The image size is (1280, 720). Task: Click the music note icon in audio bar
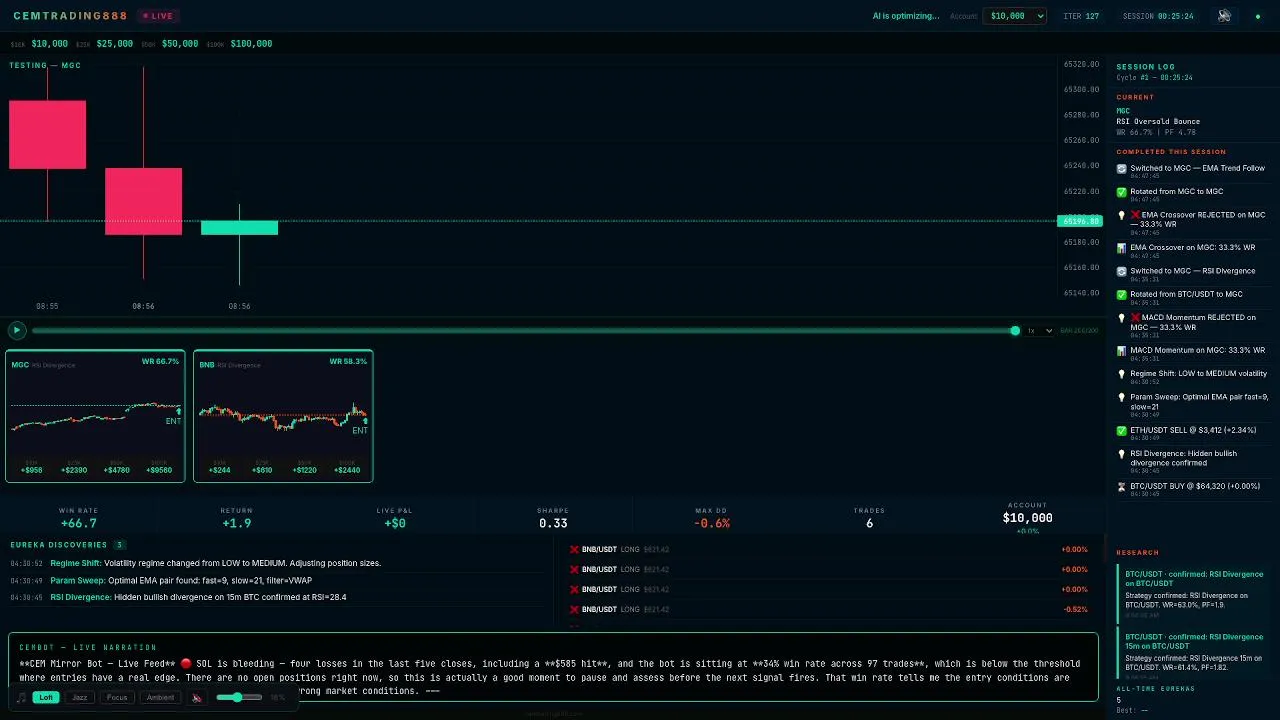point(22,697)
